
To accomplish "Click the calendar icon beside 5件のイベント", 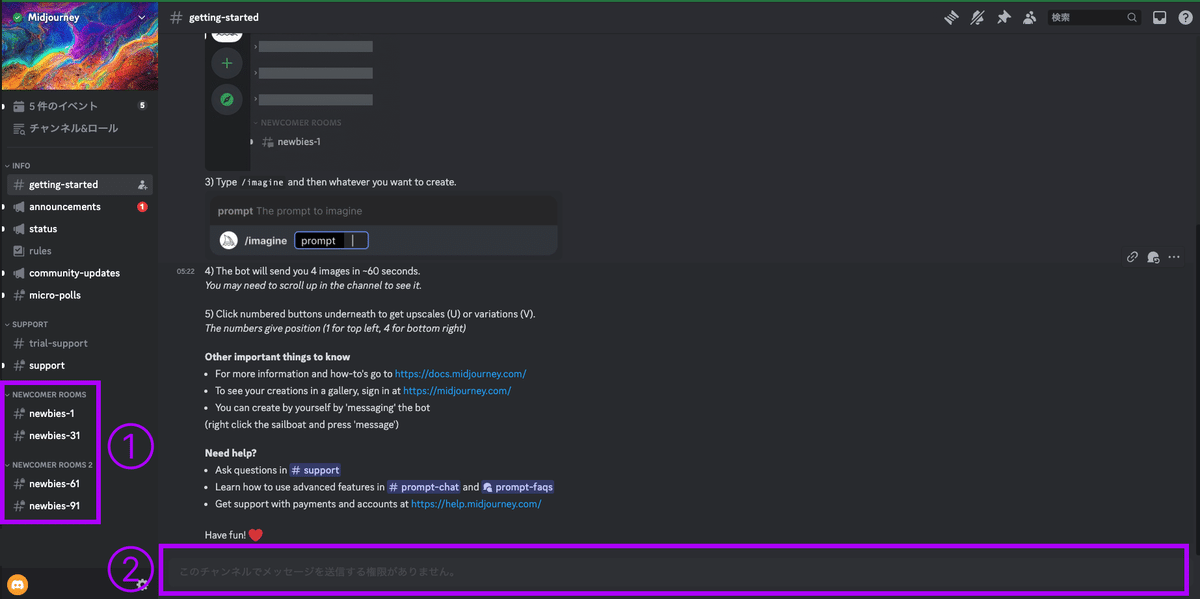I will click(18, 106).
